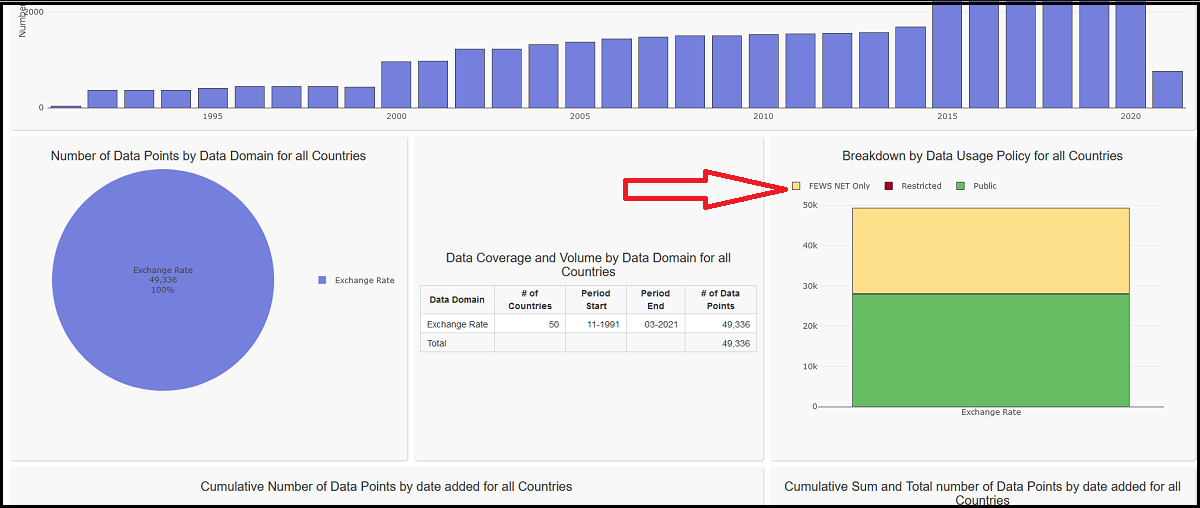Image resolution: width=1200 pixels, height=508 pixels.
Task: Click the Period Start column header
Action: [x=596, y=300]
